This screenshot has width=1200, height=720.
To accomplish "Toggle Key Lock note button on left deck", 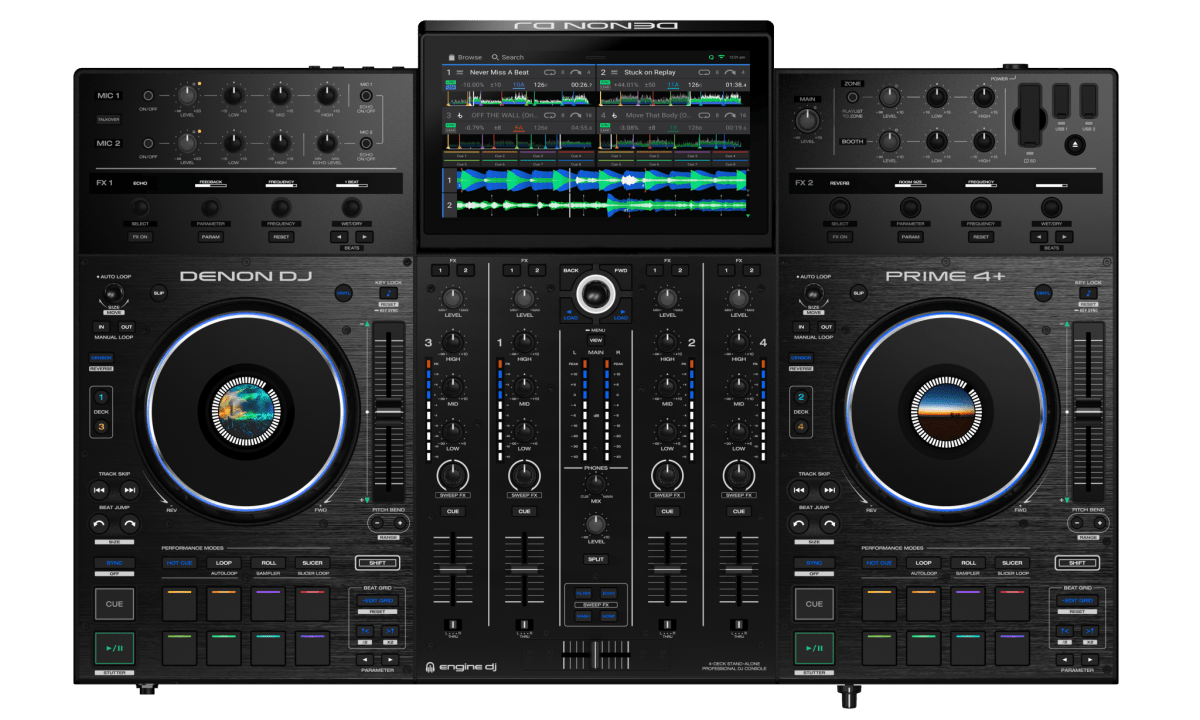I will point(389,293).
